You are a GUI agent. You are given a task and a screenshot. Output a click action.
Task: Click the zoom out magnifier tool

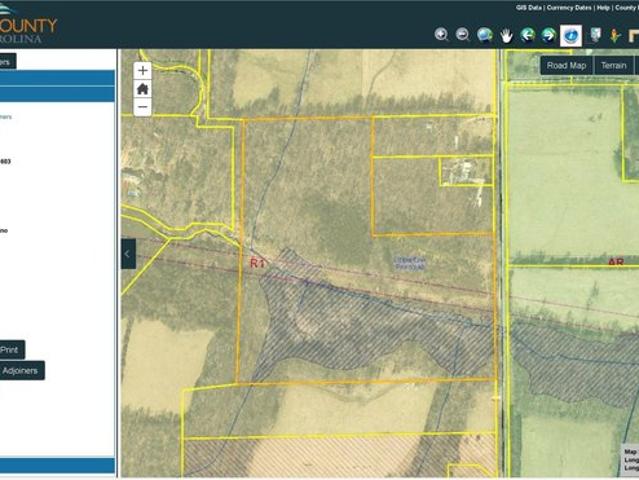point(462,35)
